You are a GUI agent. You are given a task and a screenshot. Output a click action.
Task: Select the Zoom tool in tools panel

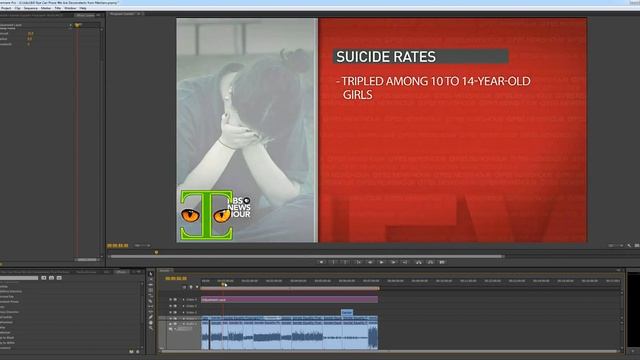pos(151,328)
